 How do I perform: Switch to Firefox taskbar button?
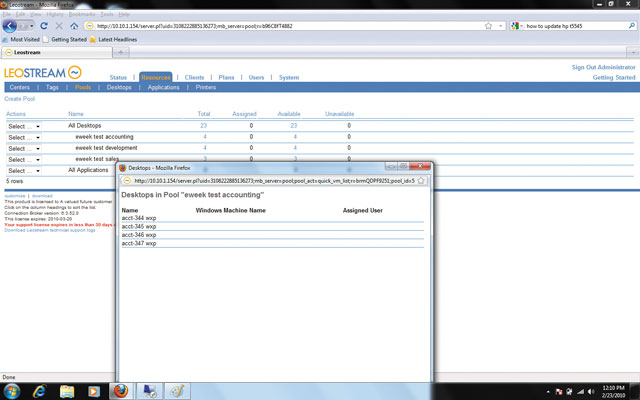point(121,391)
